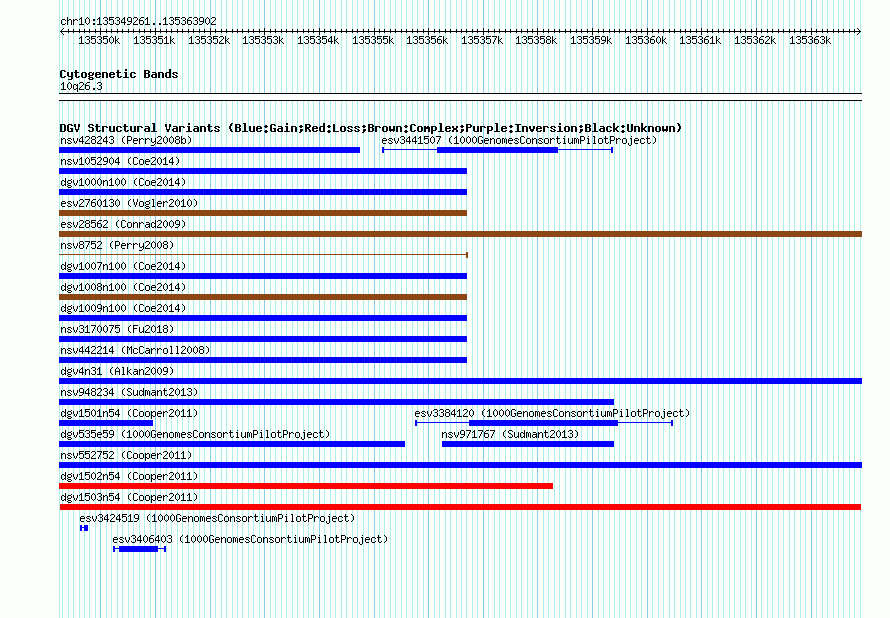The image size is (890, 618).
Task: Click the 135363k ruler tick label
Action: (809, 41)
